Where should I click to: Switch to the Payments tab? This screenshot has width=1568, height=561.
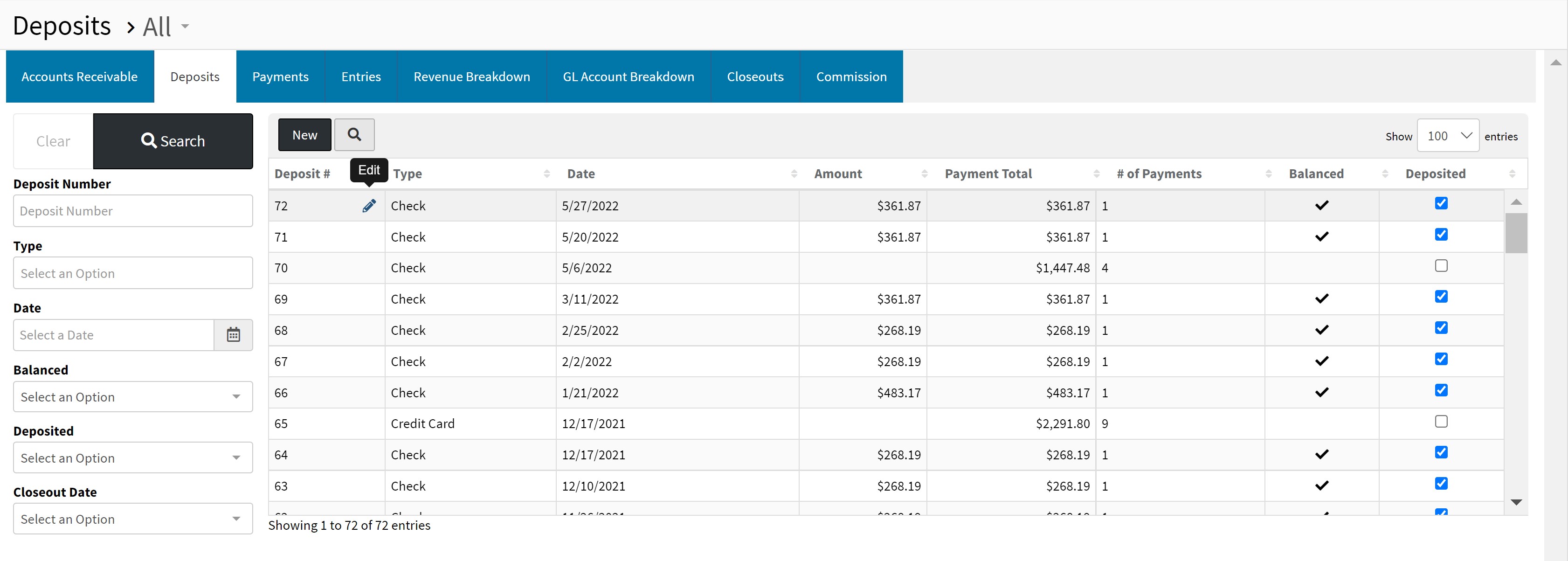point(280,77)
